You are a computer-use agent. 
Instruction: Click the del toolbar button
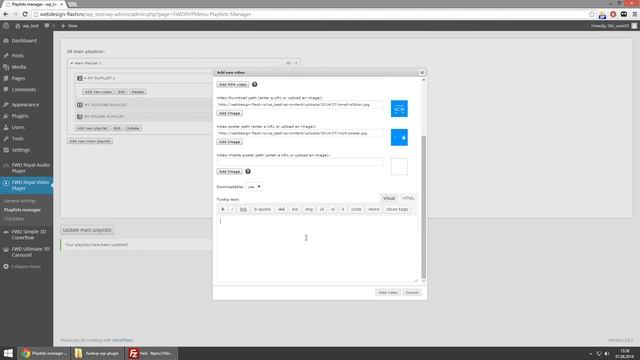coord(281,209)
